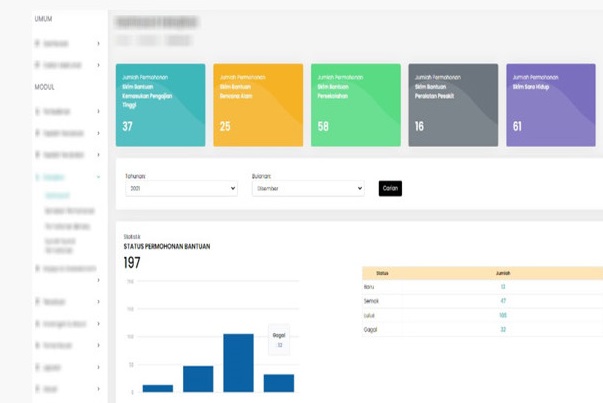Click the orange Bencana Alam card
The height and width of the screenshot is (403, 603).
pyautogui.click(x=257, y=105)
